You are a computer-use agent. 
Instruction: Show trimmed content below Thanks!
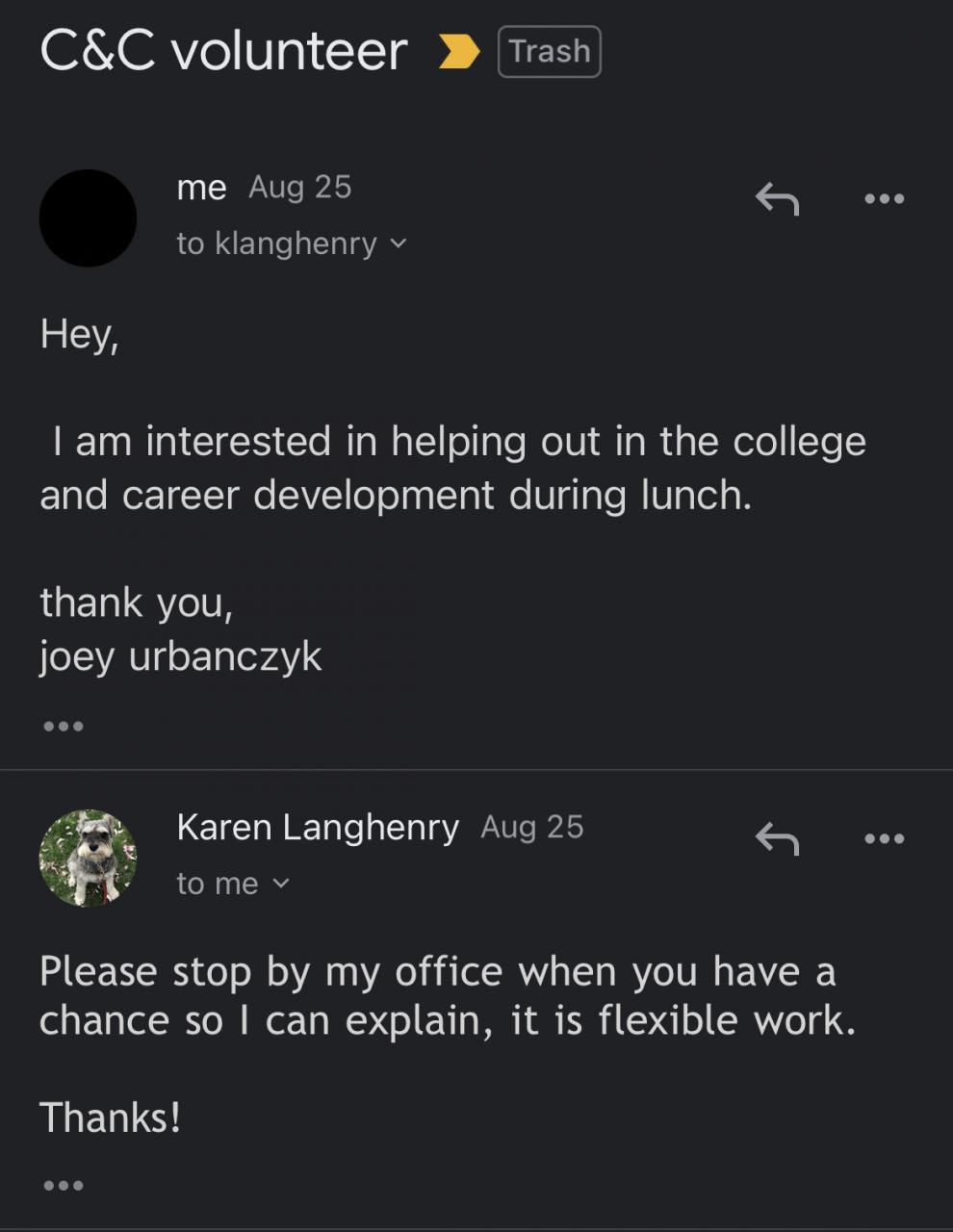tap(64, 1185)
